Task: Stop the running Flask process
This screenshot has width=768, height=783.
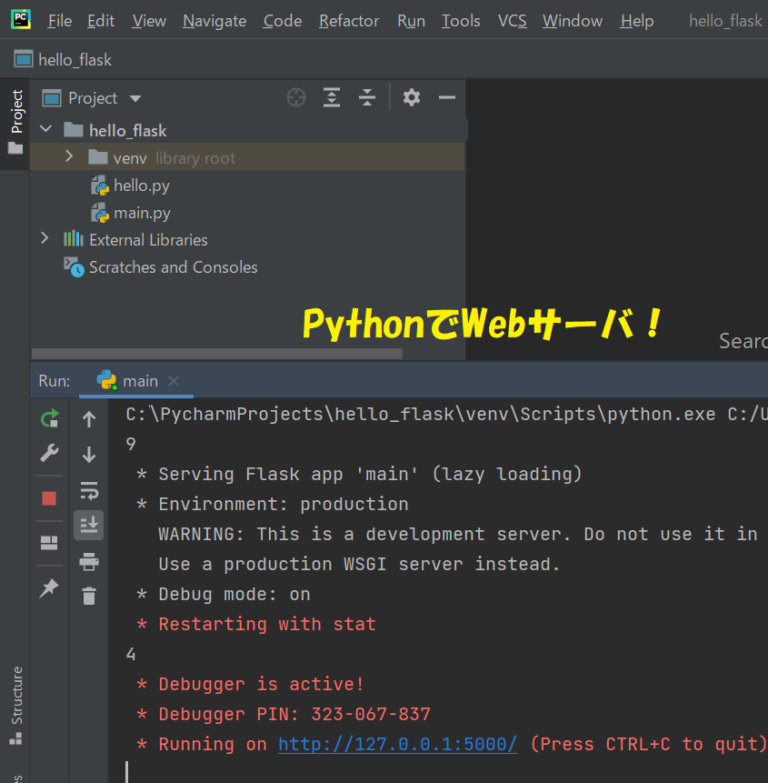Action: [x=49, y=498]
